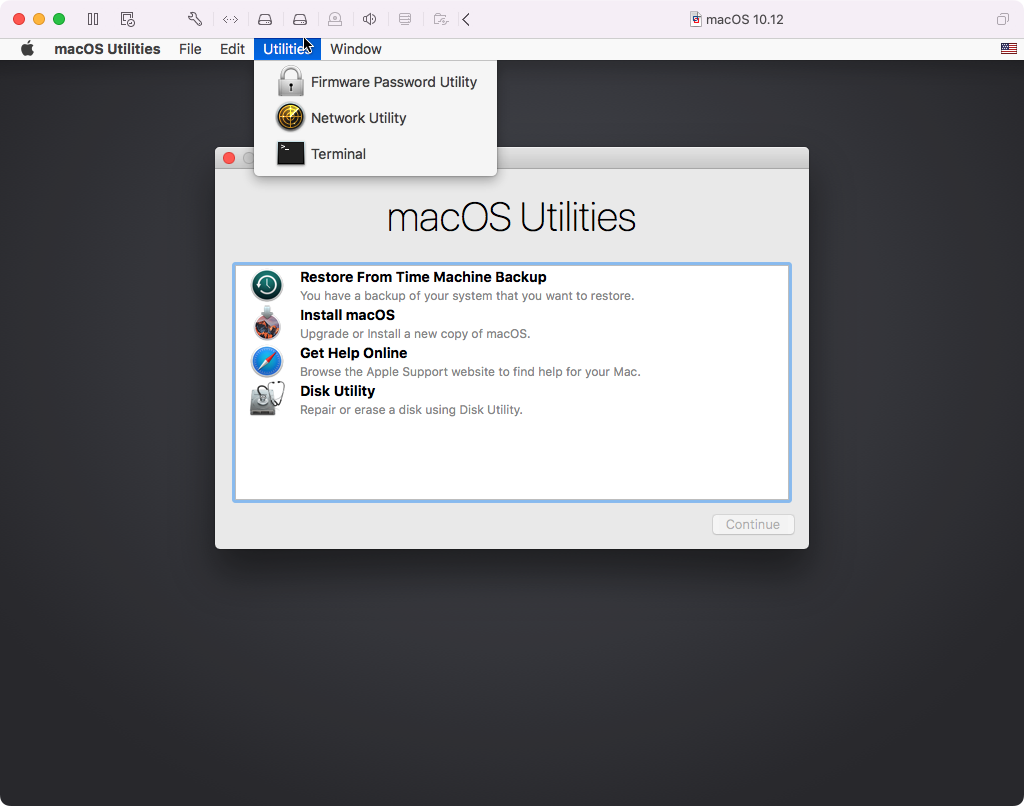This screenshot has width=1024, height=806.
Task: Collapse the toolbar with the chevron arrow
Action: point(466,20)
